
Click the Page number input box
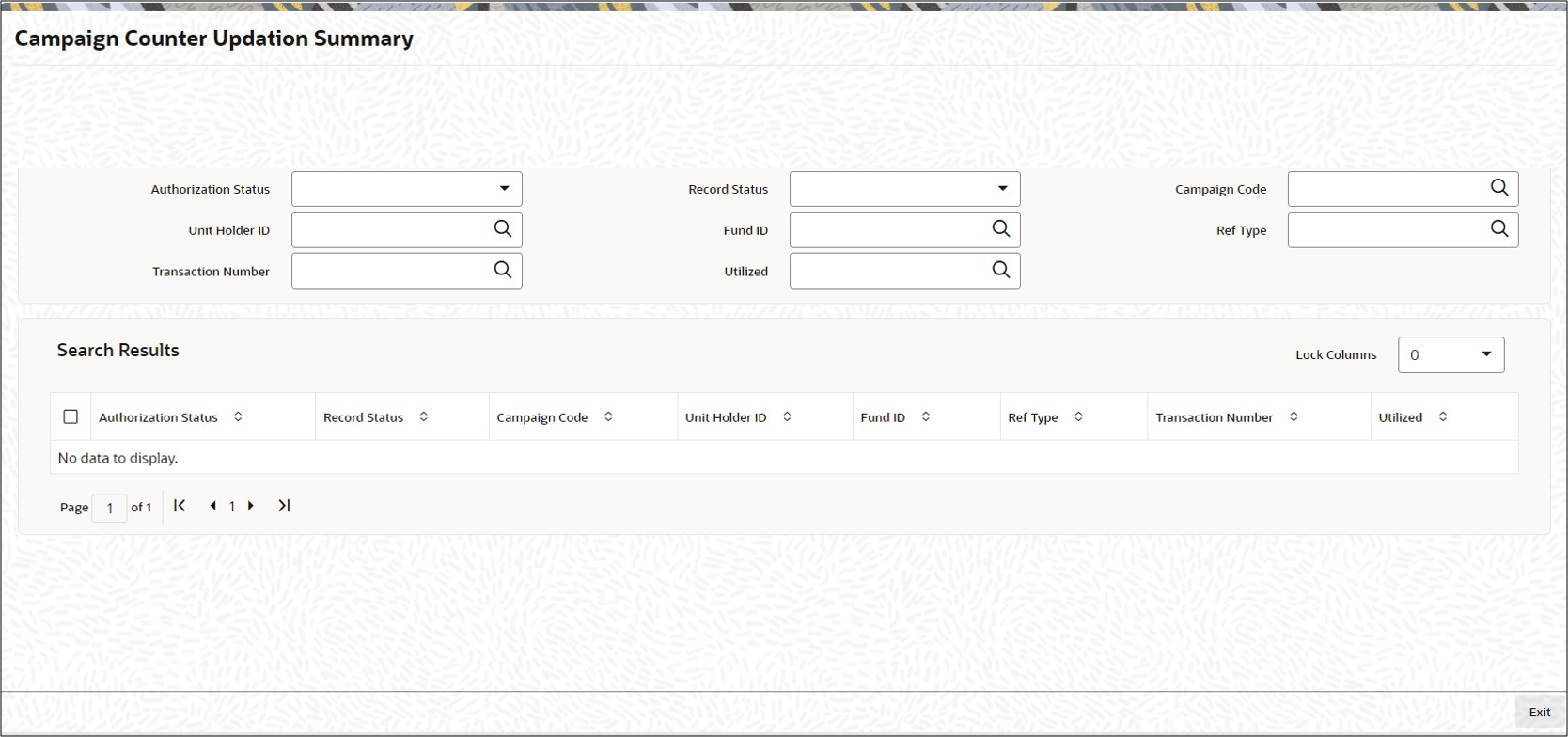click(109, 508)
